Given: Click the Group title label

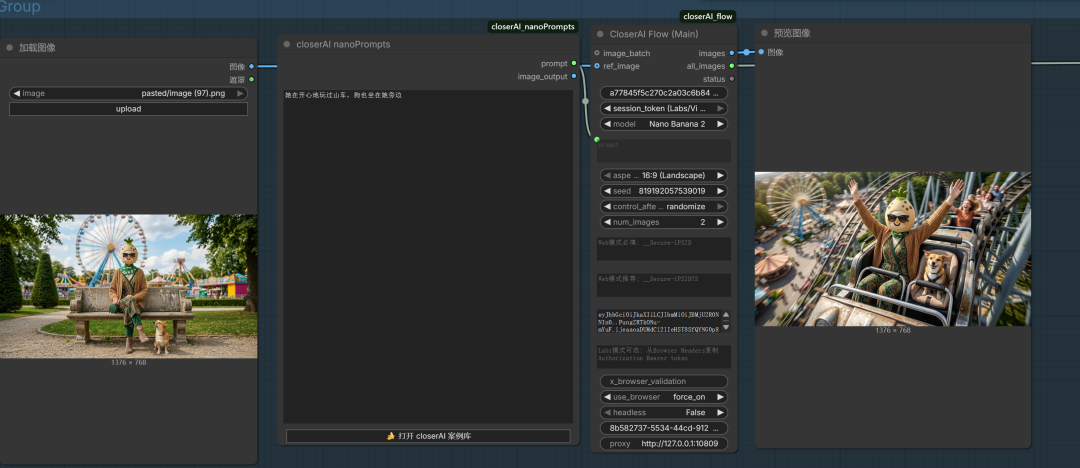Looking at the screenshot, I should pyautogui.click(x=20, y=7).
